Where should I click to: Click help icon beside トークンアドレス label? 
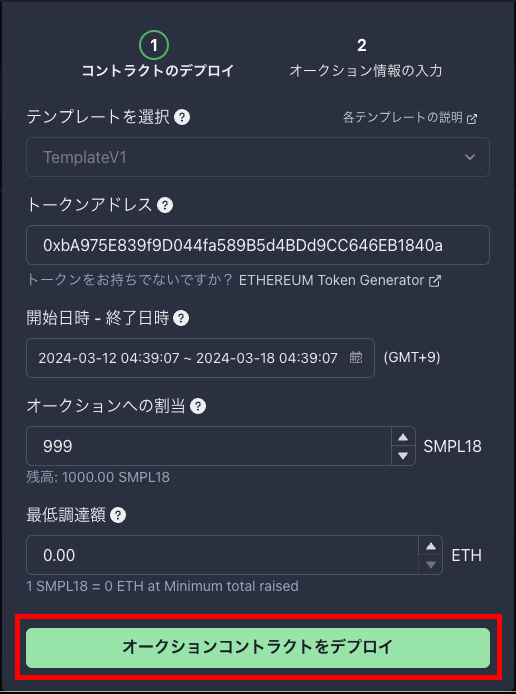tap(165, 205)
